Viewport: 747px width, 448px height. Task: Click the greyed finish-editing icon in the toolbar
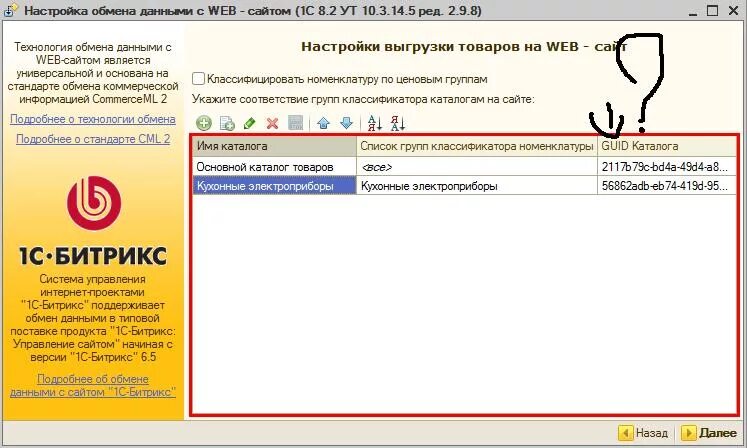point(295,123)
